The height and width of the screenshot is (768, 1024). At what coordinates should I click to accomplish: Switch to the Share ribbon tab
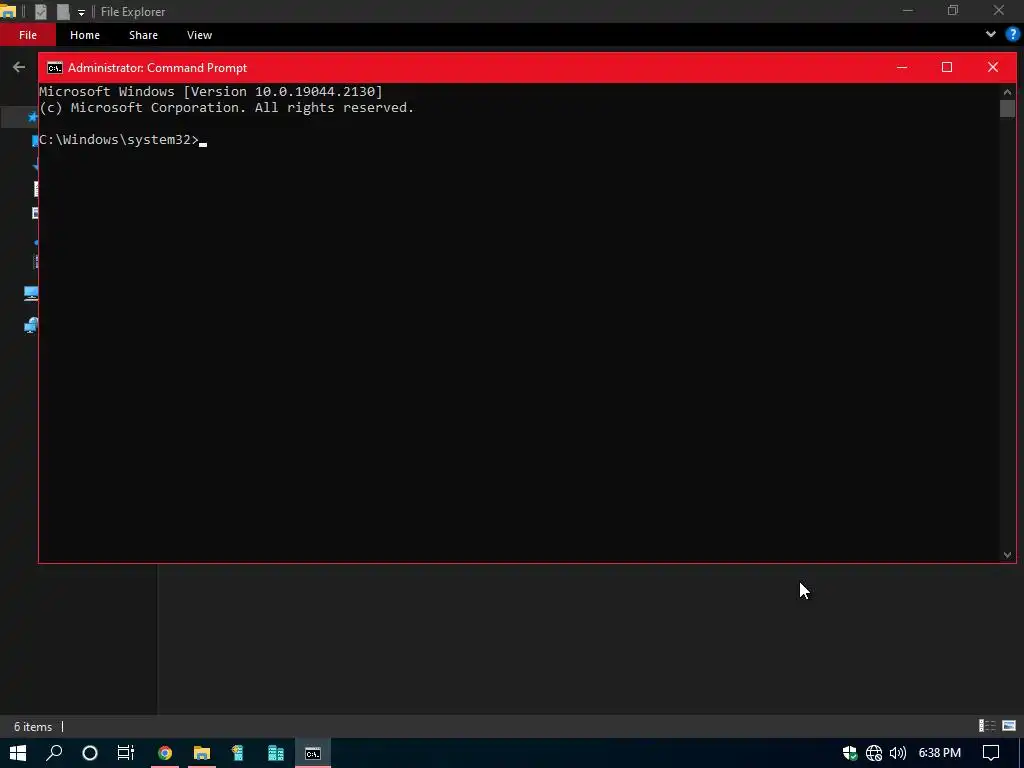tap(143, 35)
